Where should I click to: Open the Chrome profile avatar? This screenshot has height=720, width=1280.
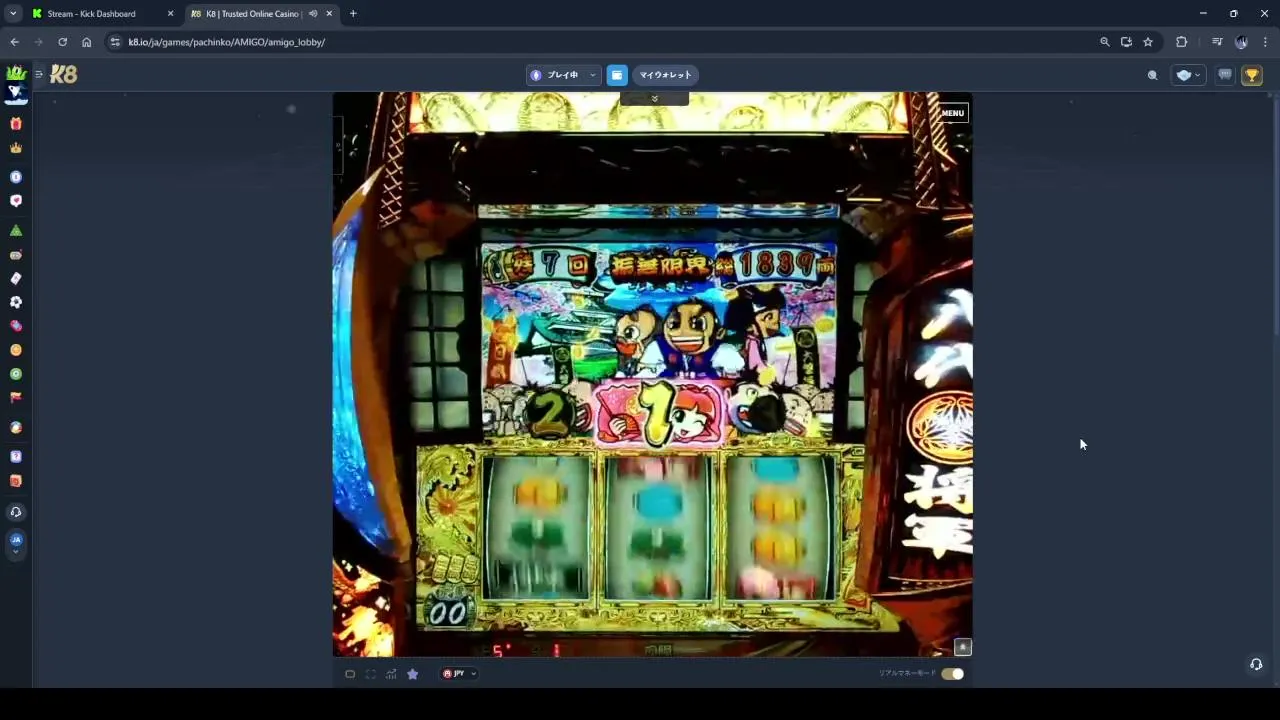pyautogui.click(x=1241, y=42)
